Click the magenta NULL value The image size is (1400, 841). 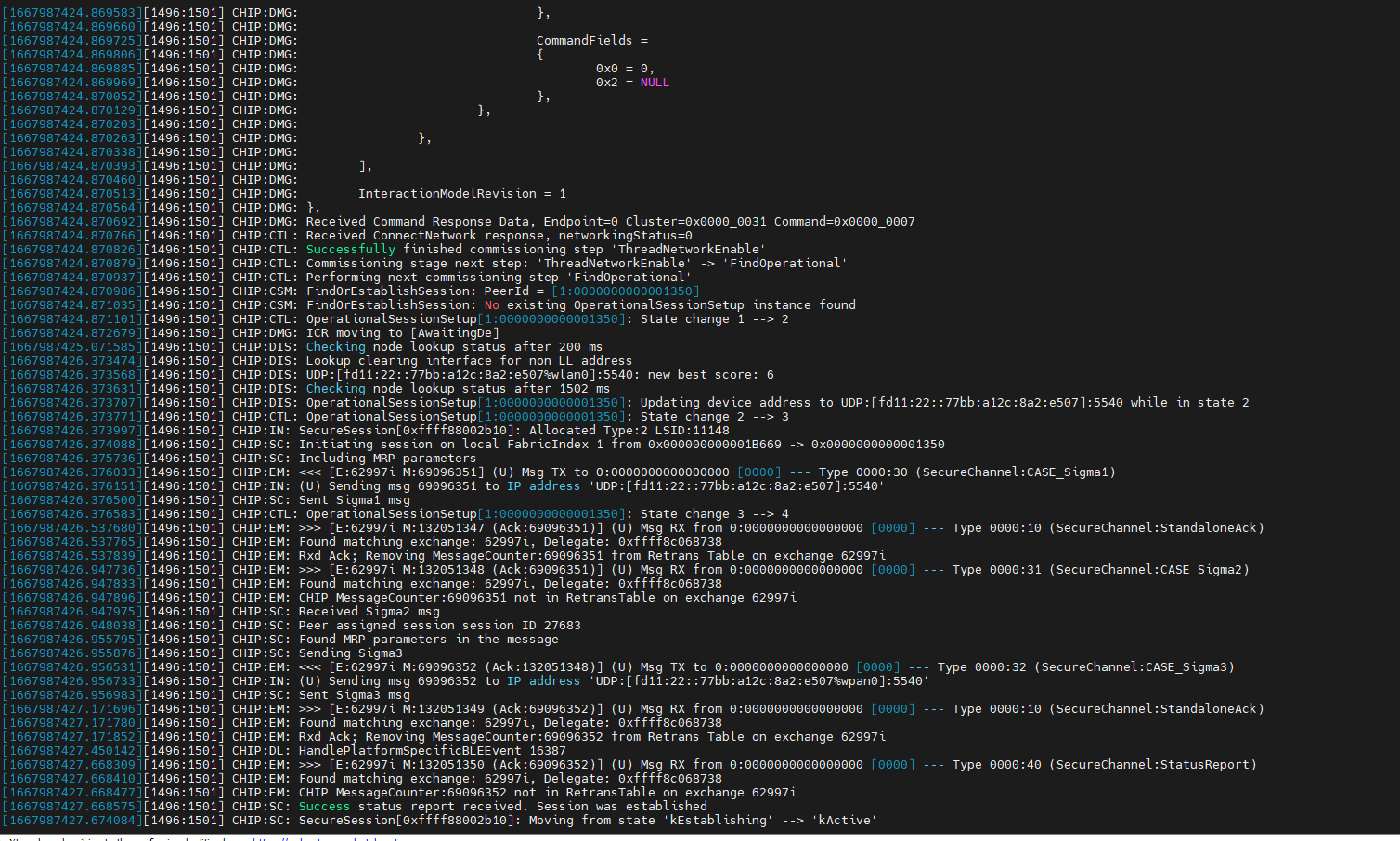[x=655, y=83]
